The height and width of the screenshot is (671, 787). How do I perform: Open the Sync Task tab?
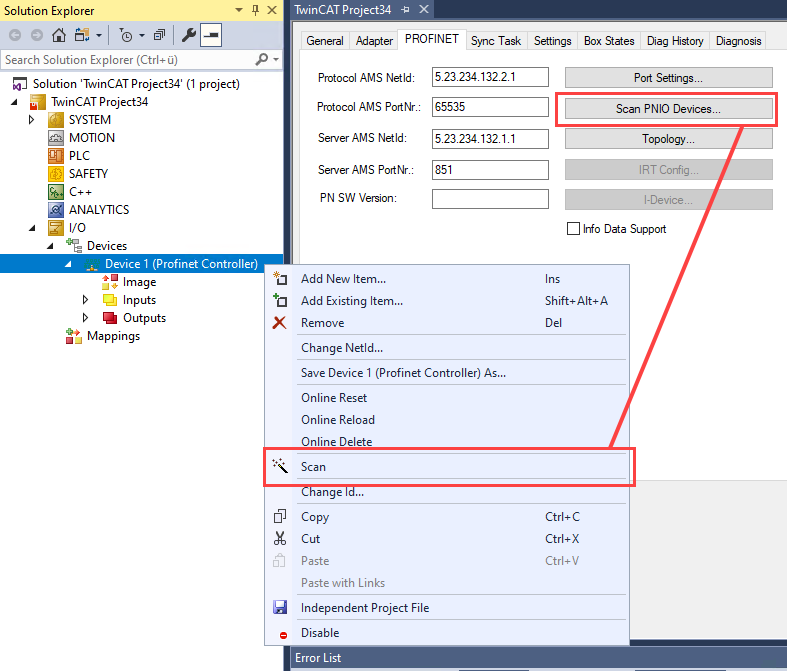pos(495,41)
